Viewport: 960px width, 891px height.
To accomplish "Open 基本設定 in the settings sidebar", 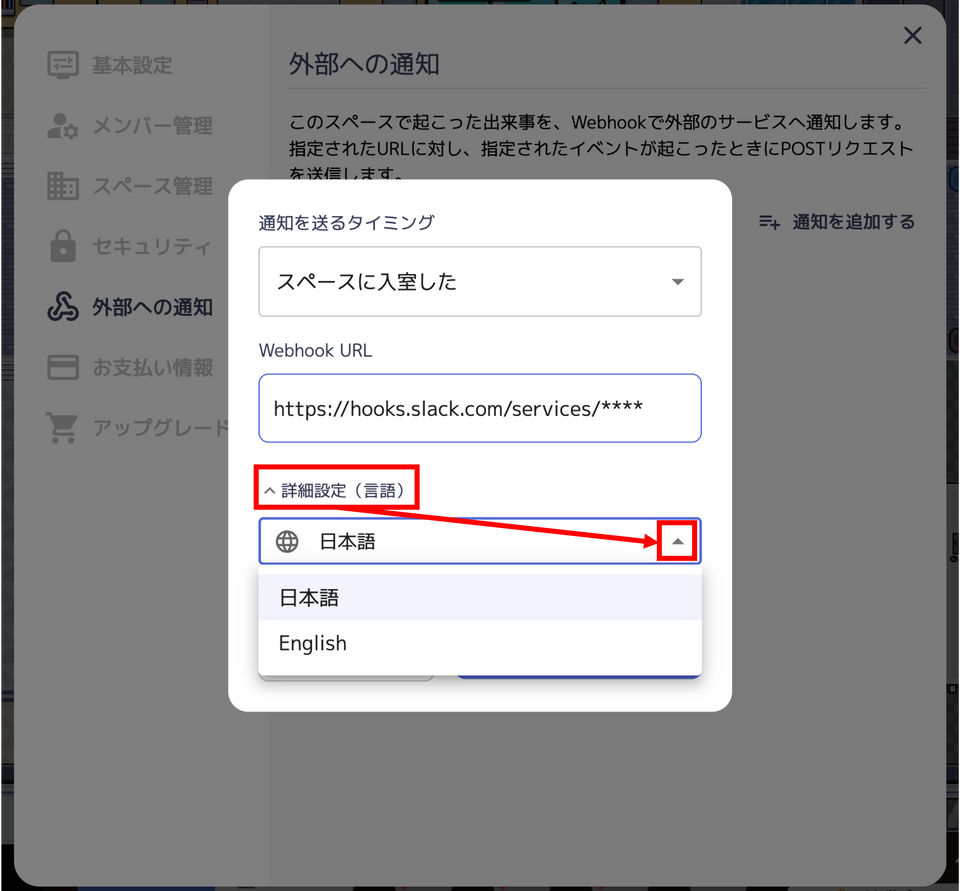I will point(111,64).
